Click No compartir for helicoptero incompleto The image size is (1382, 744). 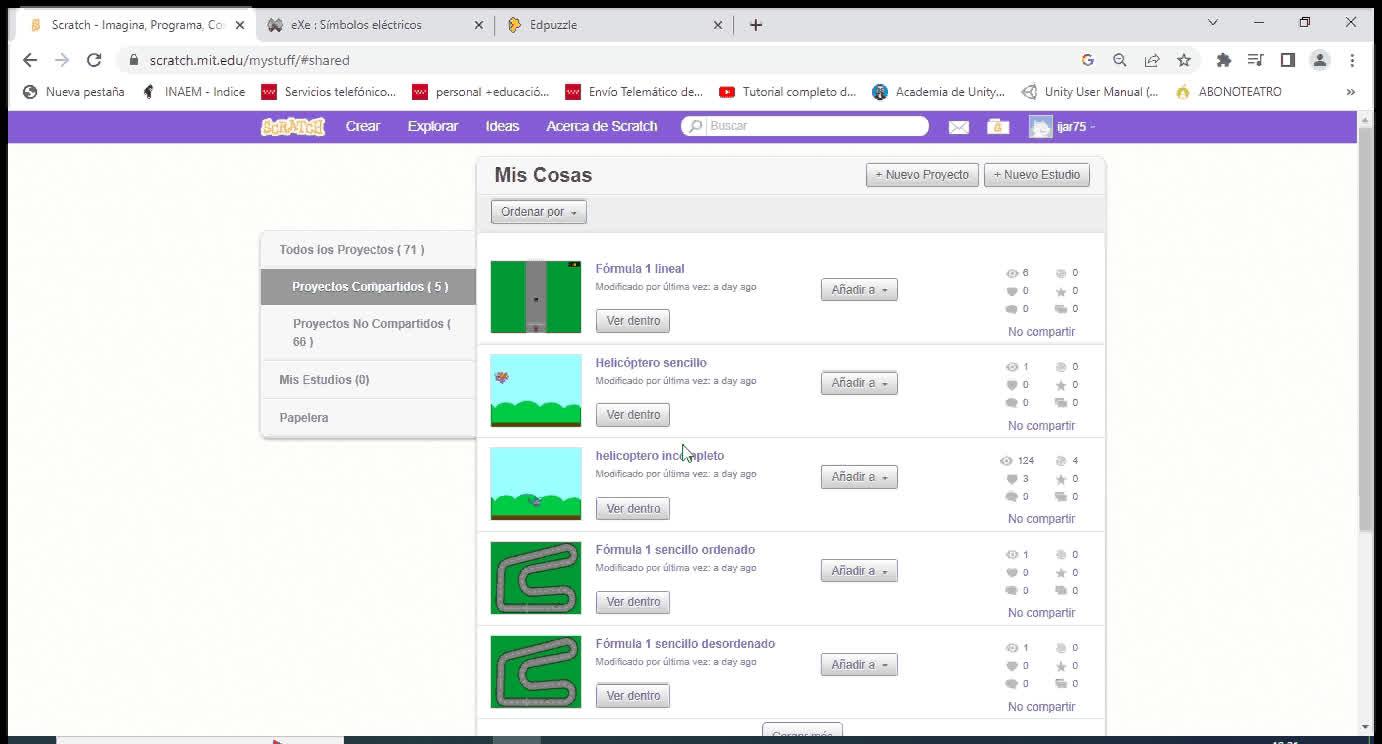(x=1041, y=519)
